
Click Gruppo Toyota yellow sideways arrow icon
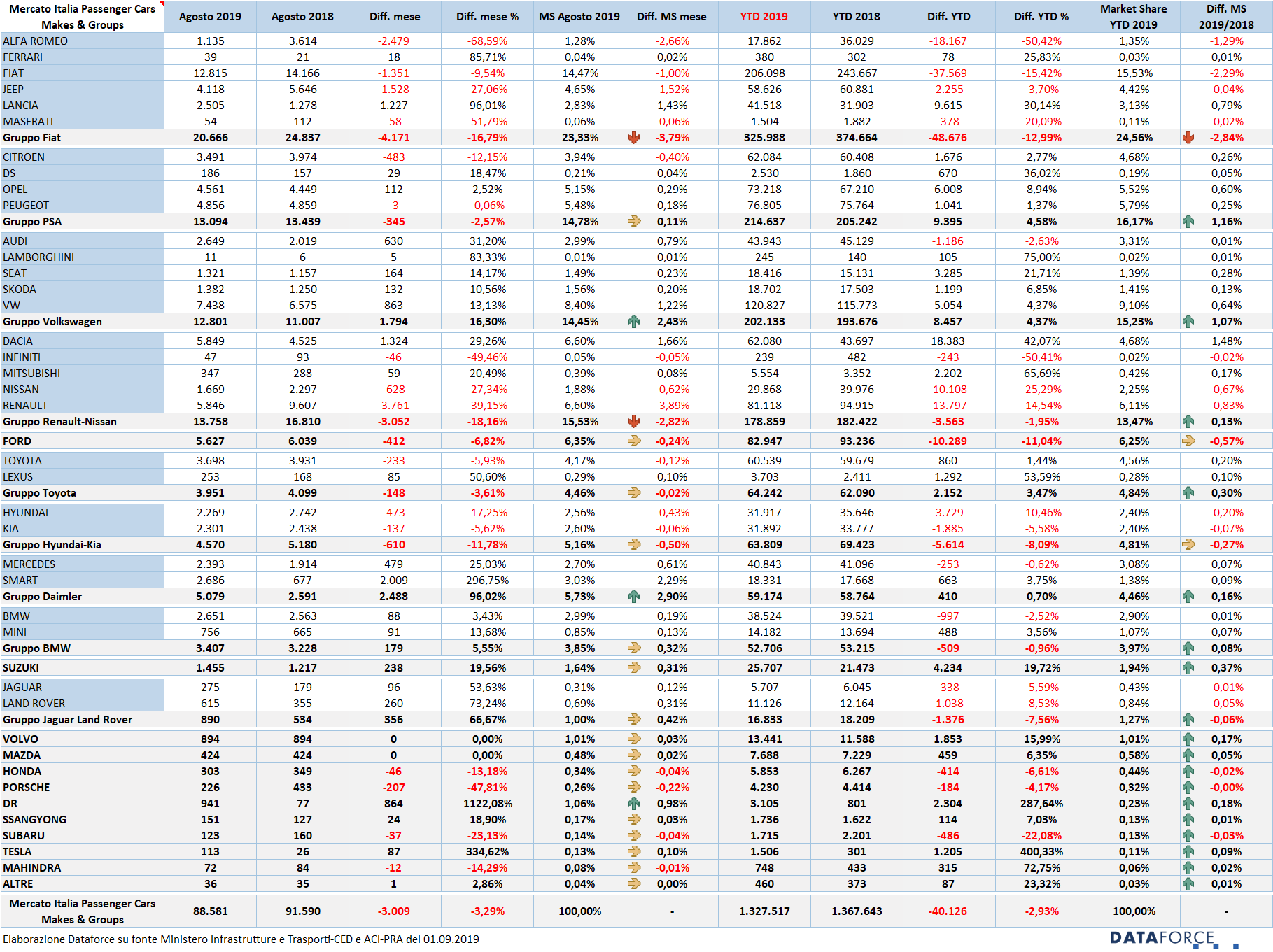point(634,493)
